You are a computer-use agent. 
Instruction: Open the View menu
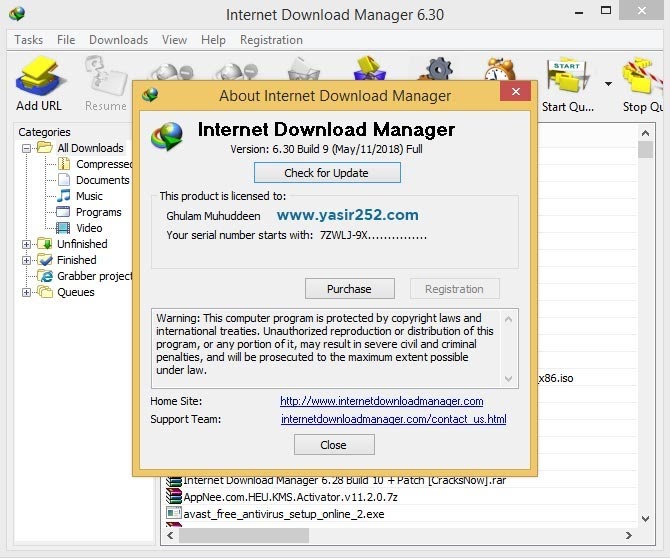coord(174,40)
